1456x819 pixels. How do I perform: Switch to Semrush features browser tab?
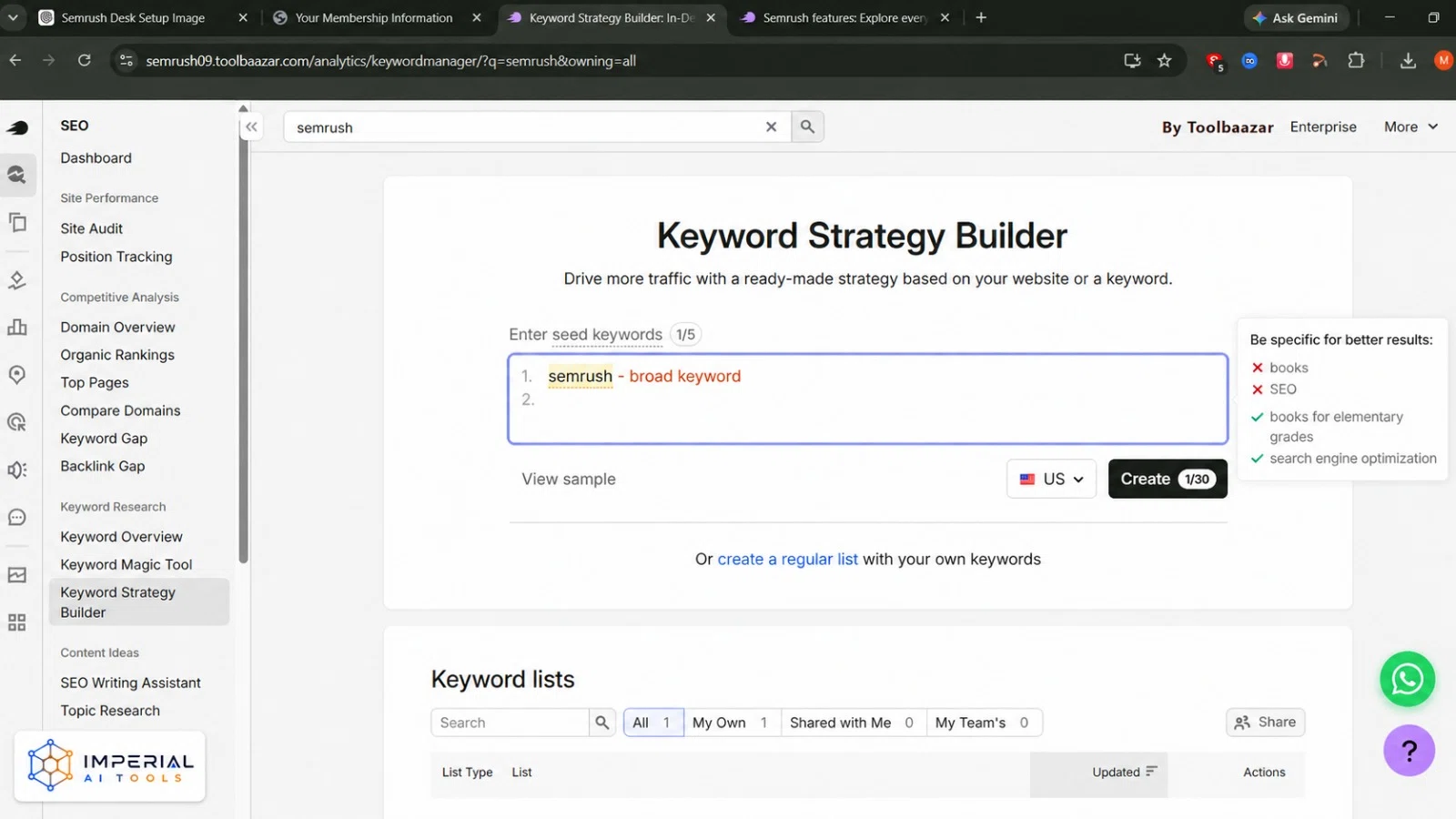[844, 17]
